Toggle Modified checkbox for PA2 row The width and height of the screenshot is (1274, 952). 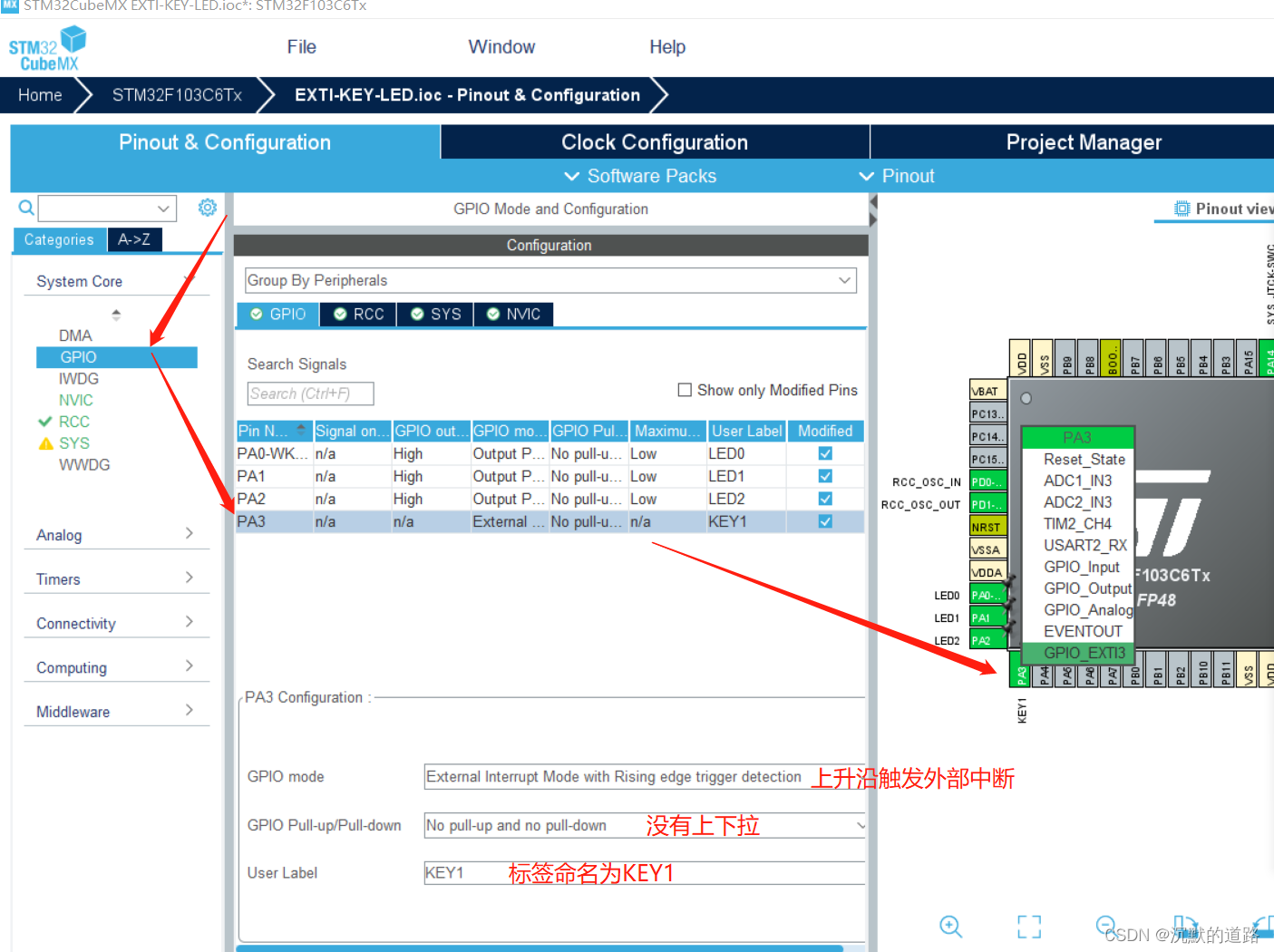coord(825,499)
